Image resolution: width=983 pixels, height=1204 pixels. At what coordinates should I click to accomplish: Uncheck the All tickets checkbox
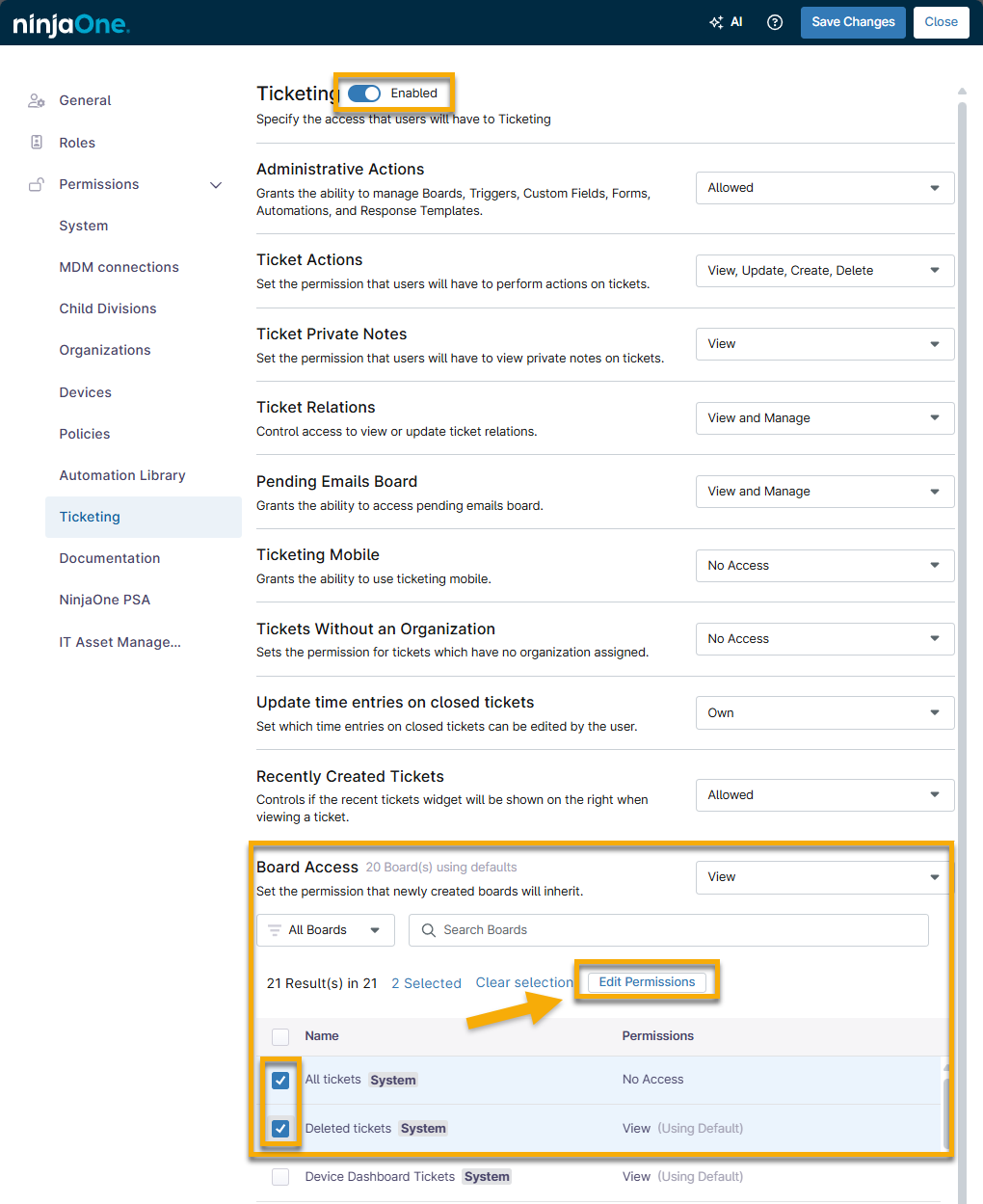tap(280, 1081)
